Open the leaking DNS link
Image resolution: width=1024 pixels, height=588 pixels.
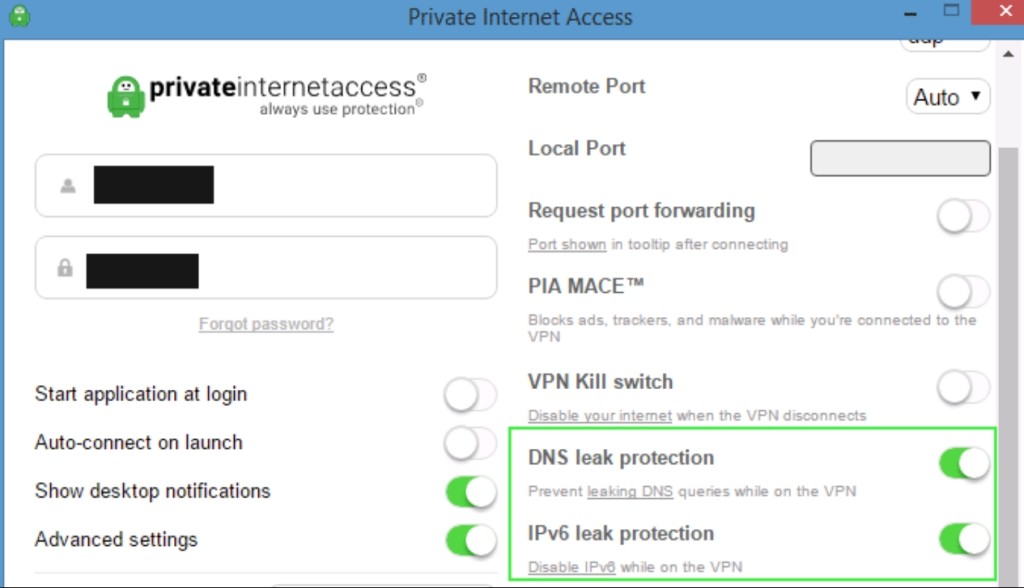click(x=630, y=491)
